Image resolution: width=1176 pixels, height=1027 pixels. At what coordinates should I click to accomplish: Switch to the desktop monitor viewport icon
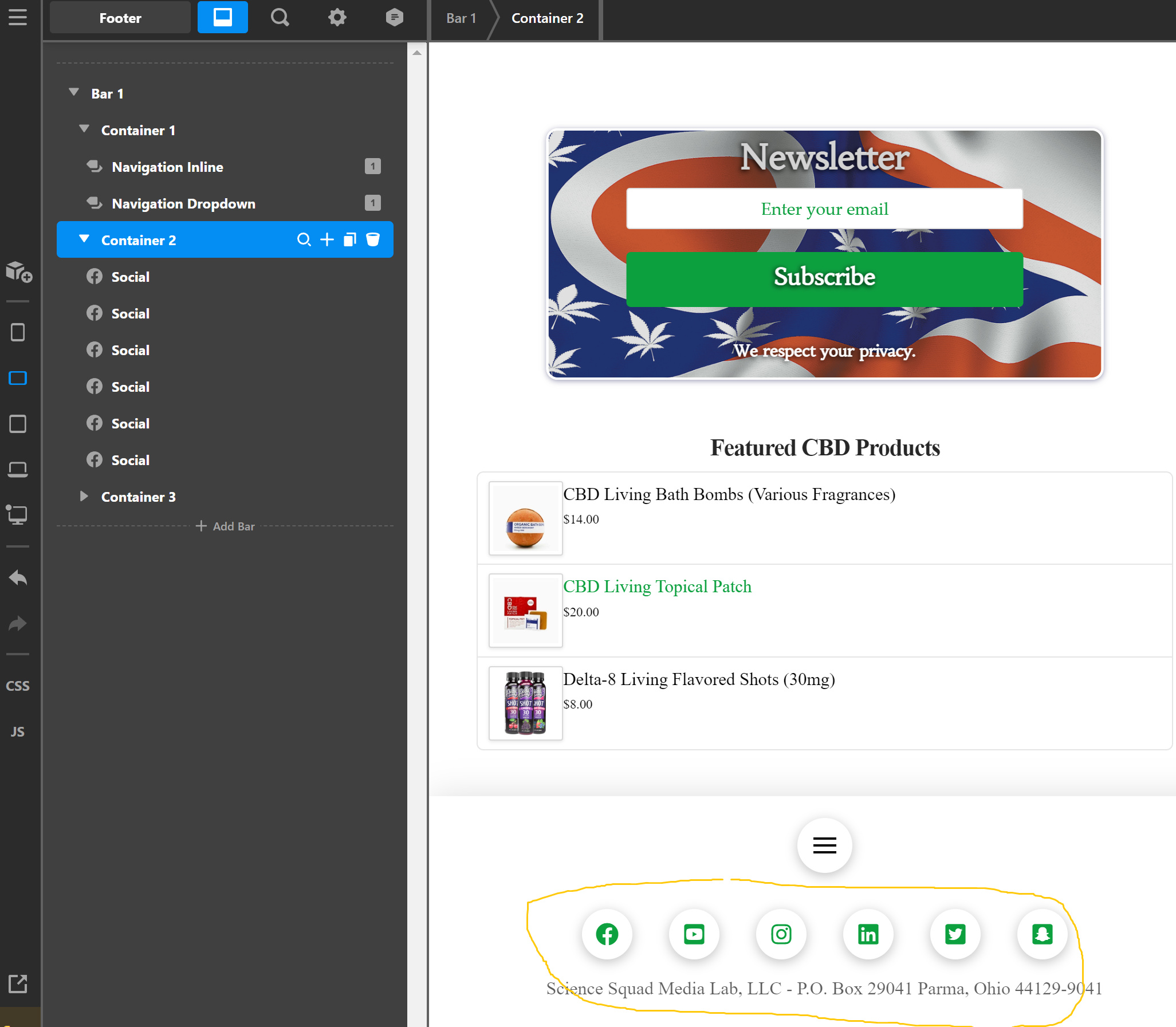pos(18,515)
